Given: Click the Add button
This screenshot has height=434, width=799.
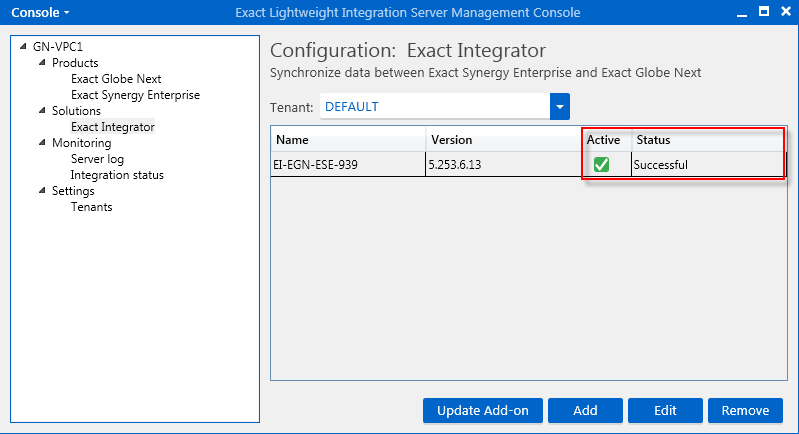Looking at the screenshot, I should (585, 411).
